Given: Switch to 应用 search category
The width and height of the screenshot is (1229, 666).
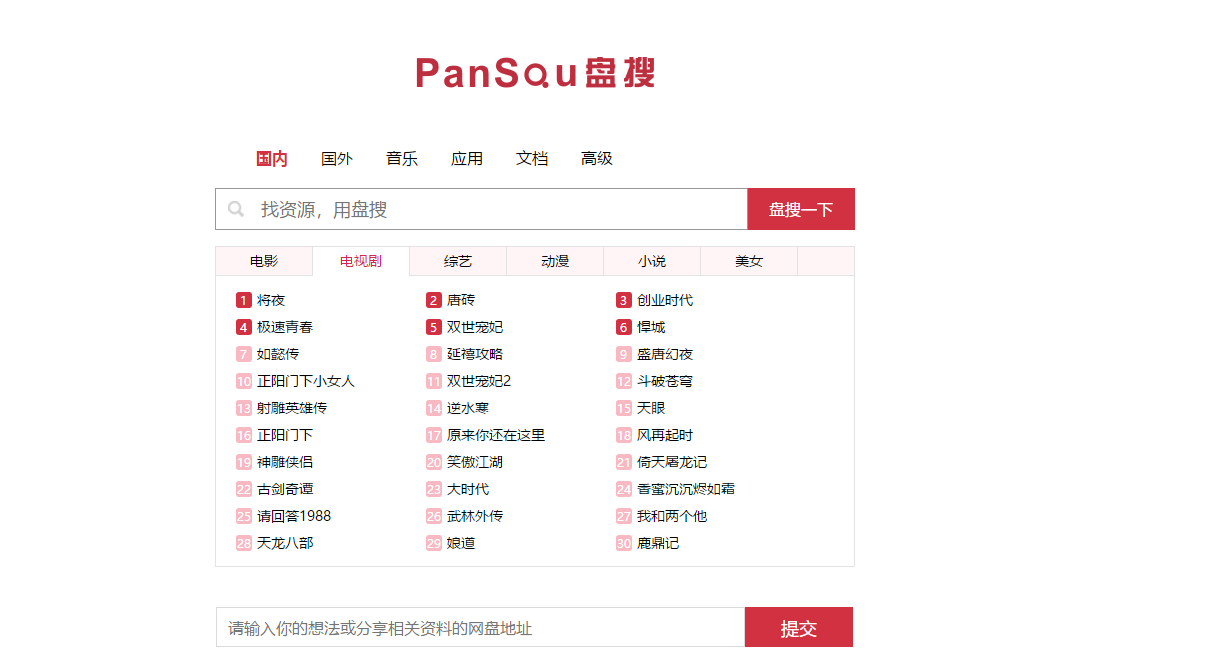Looking at the screenshot, I should (467, 159).
